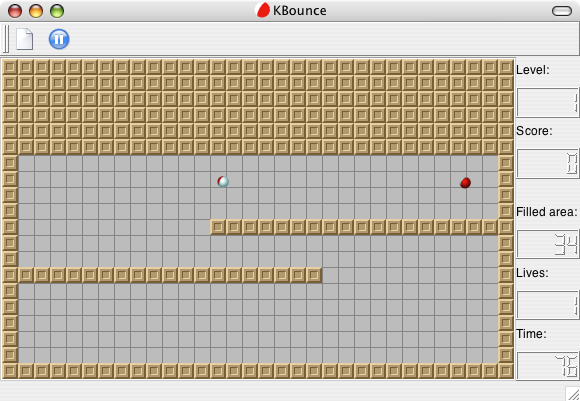Pause the game with blue pause button
This screenshot has height=401, width=580.
pos(59,39)
